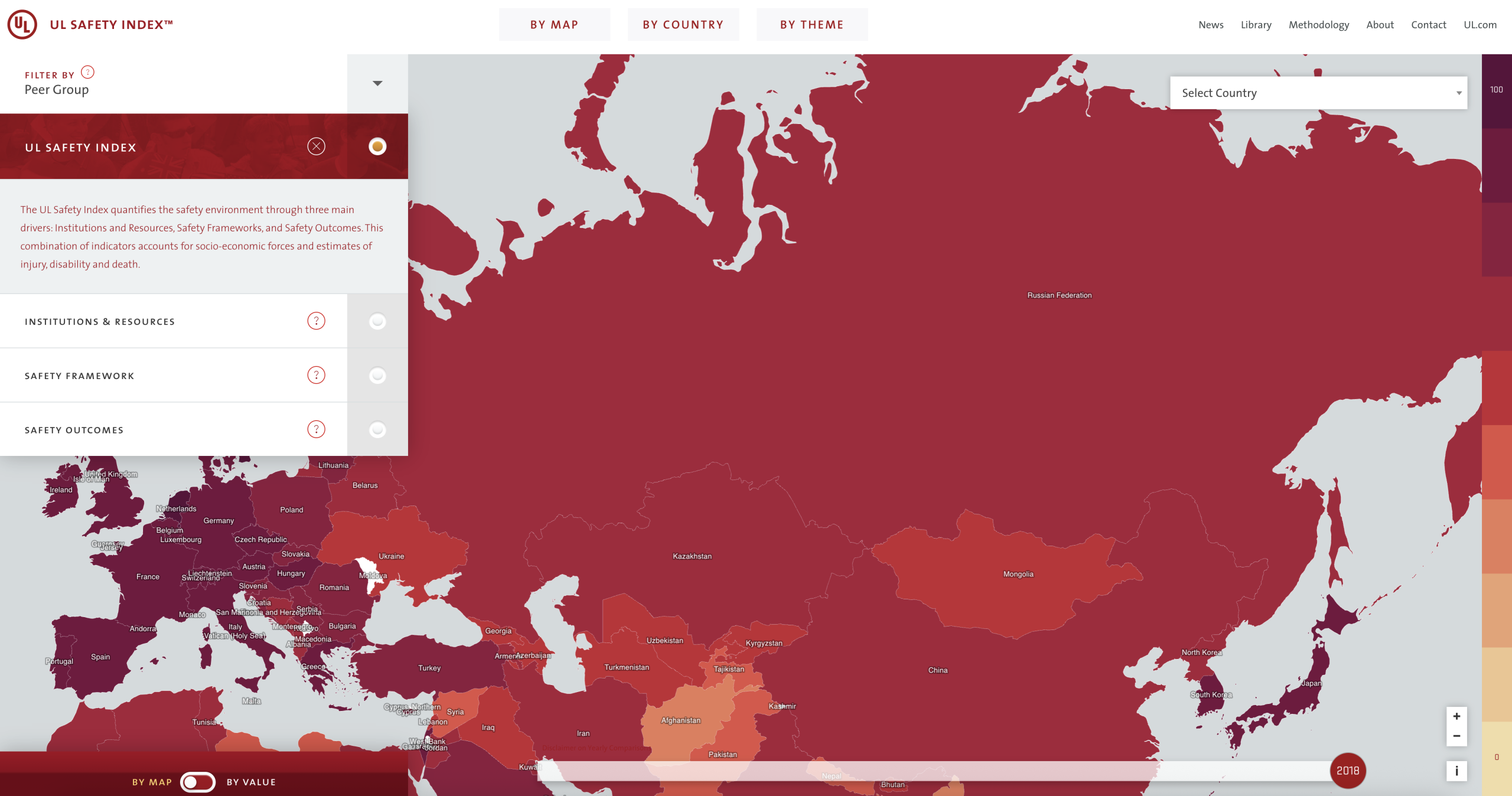Screen dimensions: 1512x796
Task: Select the Safety Outcomes radio button
Action: (377, 430)
